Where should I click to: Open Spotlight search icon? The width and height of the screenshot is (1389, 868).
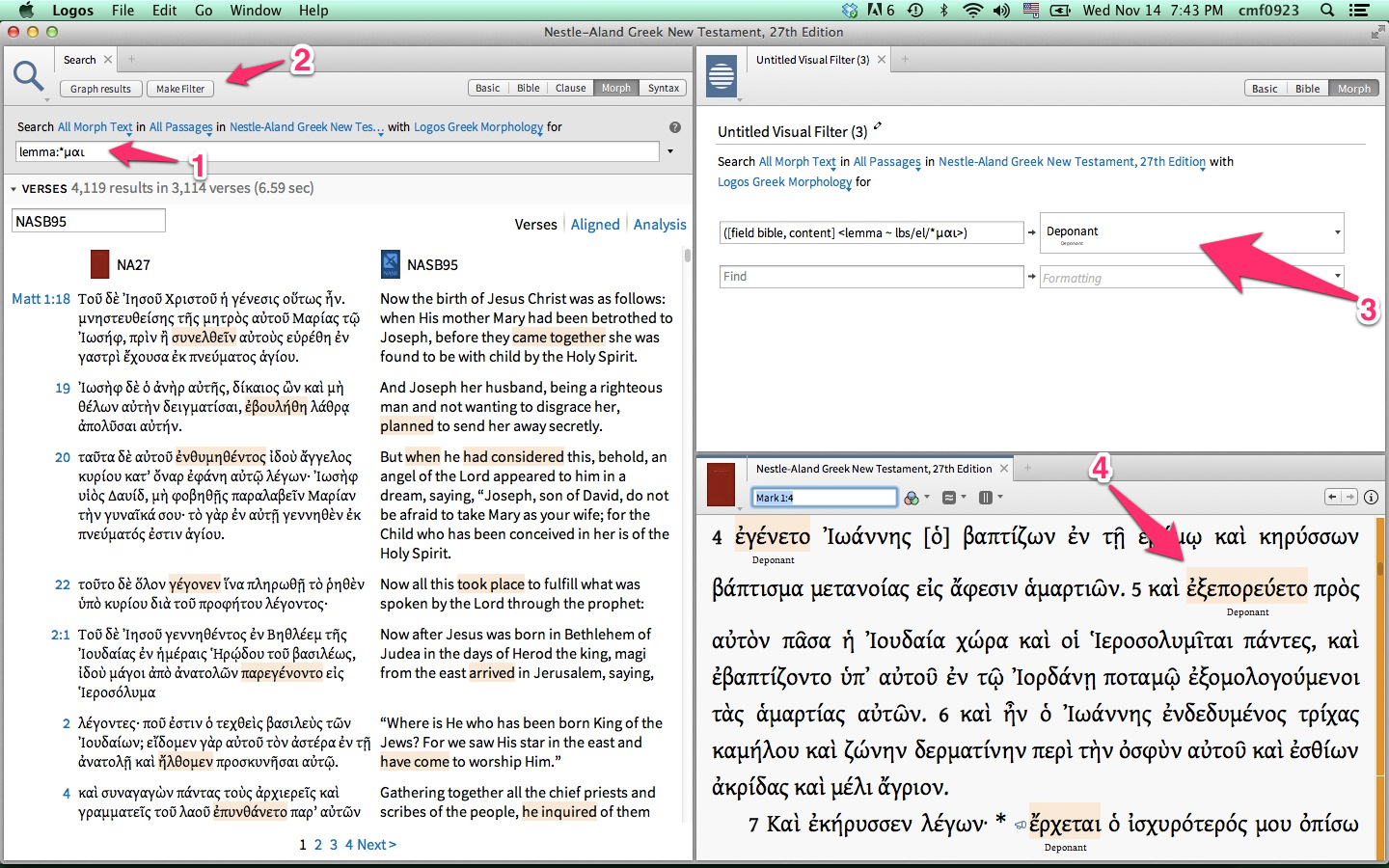click(1327, 10)
